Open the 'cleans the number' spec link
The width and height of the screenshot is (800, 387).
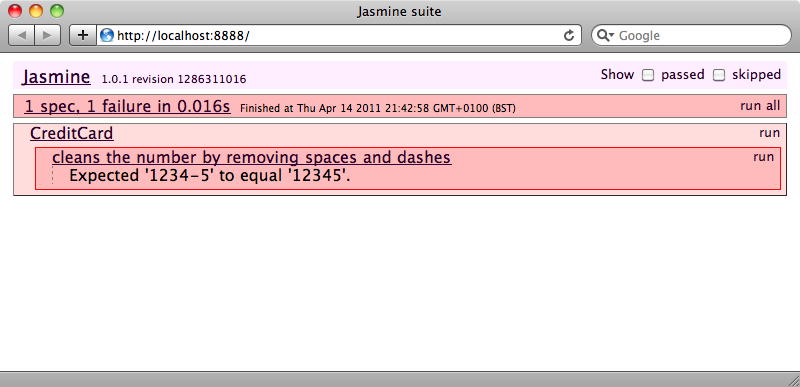click(252, 158)
